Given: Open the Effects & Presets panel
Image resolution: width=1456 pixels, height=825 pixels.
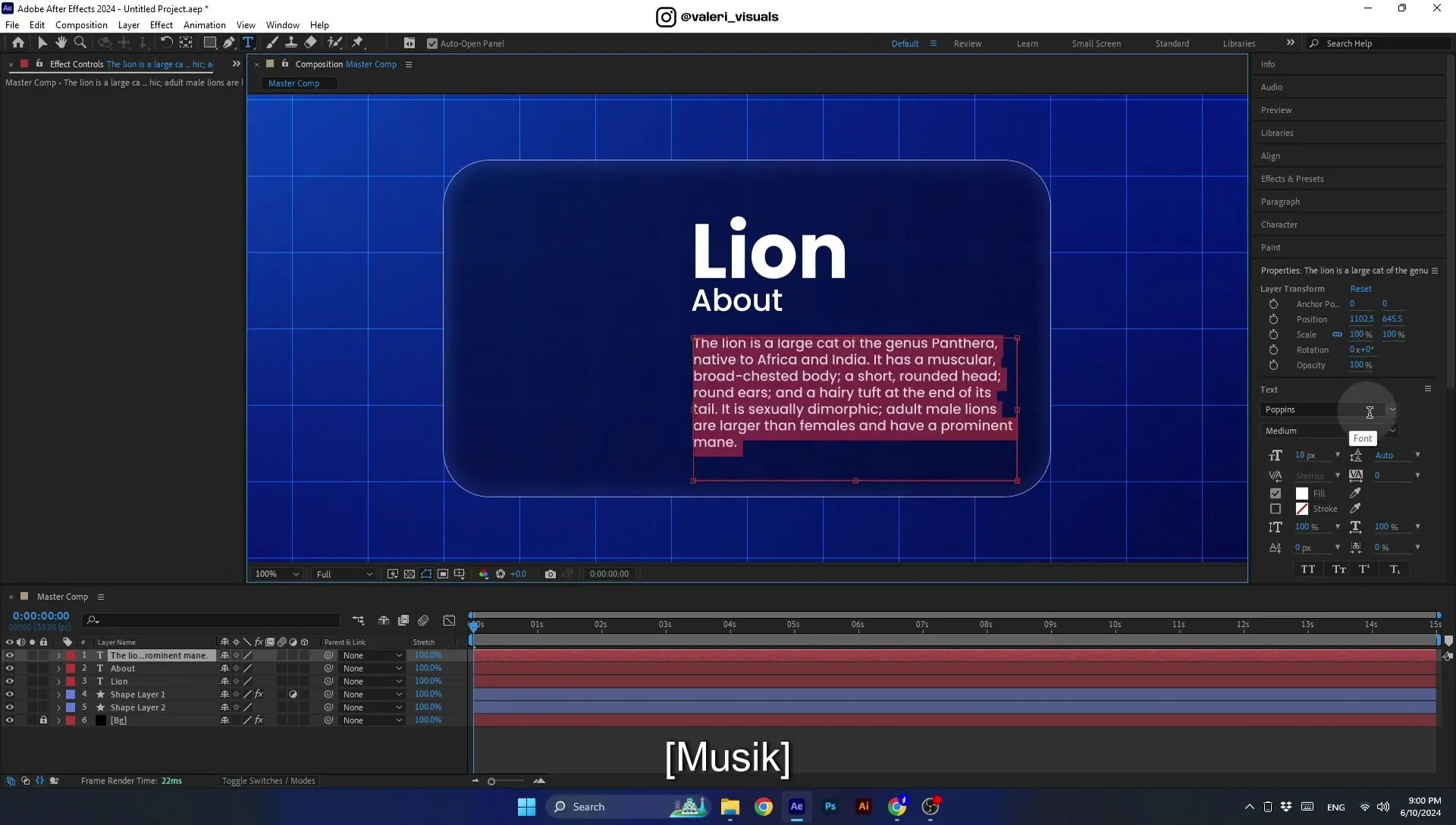Looking at the screenshot, I should [x=1291, y=179].
